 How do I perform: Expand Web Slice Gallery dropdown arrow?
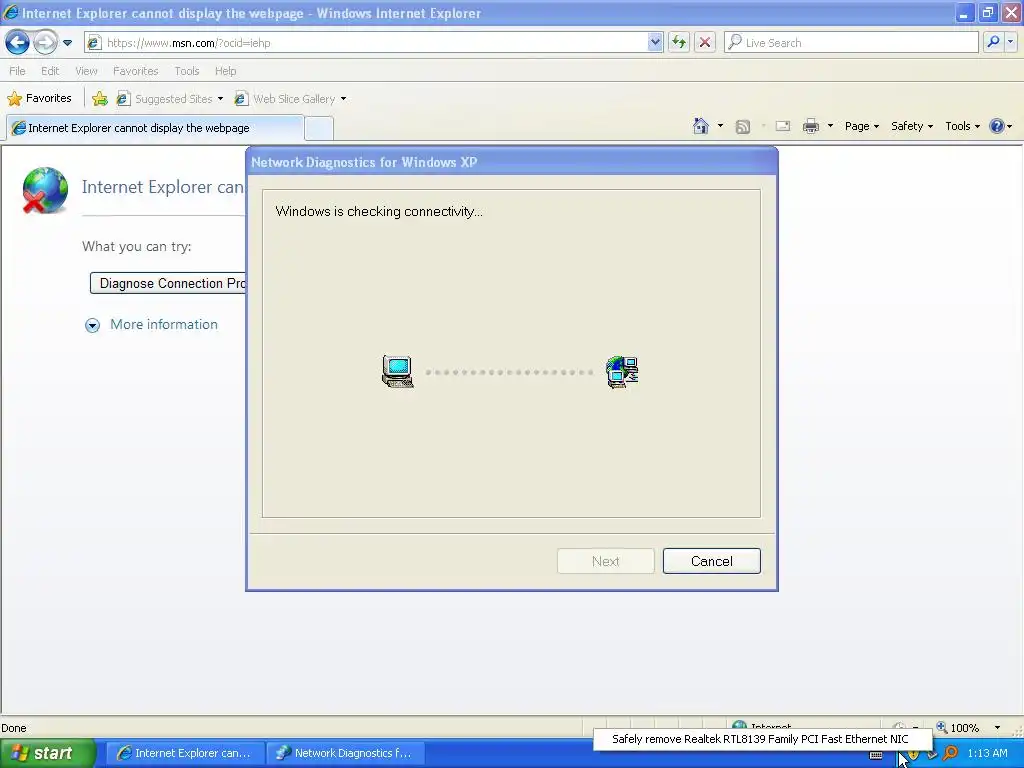pyautogui.click(x=344, y=99)
